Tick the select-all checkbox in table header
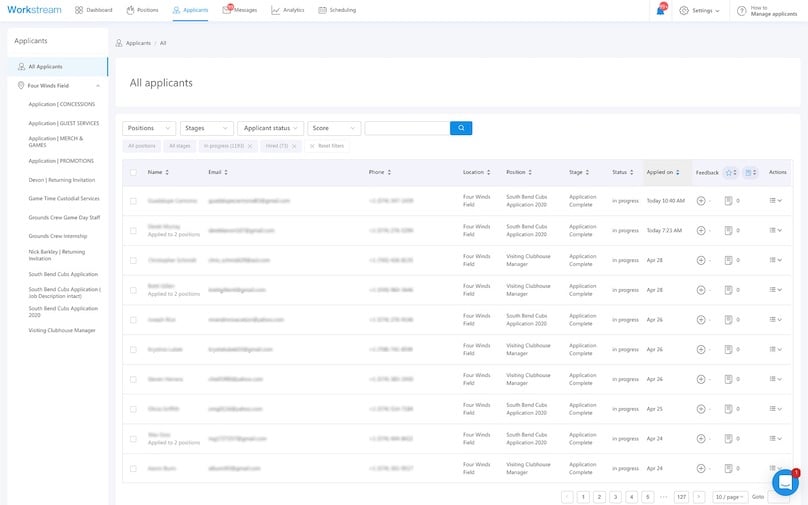The width and height of the screenshot is (808, 505). click(133, 172)
